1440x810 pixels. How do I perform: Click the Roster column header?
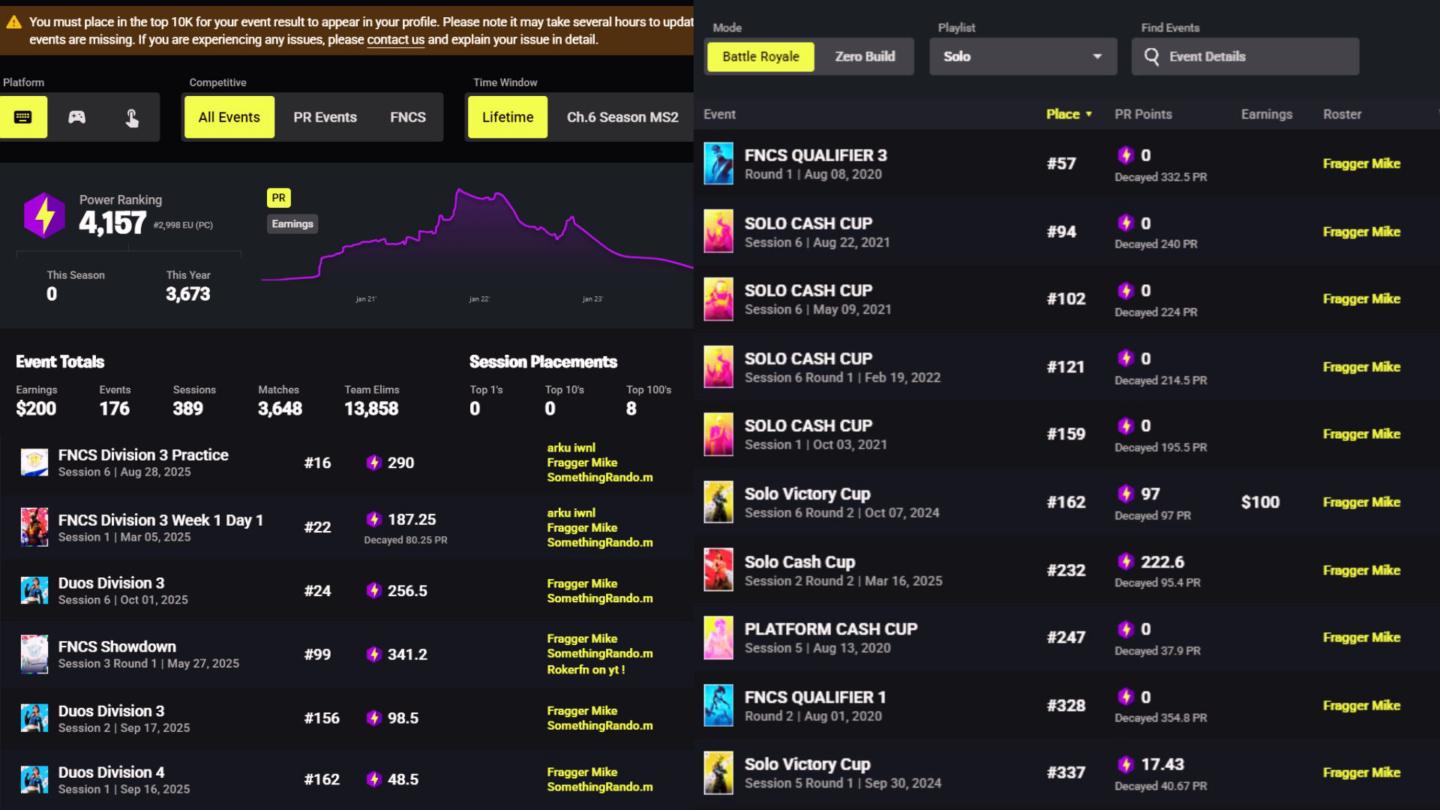(1342, 114)
